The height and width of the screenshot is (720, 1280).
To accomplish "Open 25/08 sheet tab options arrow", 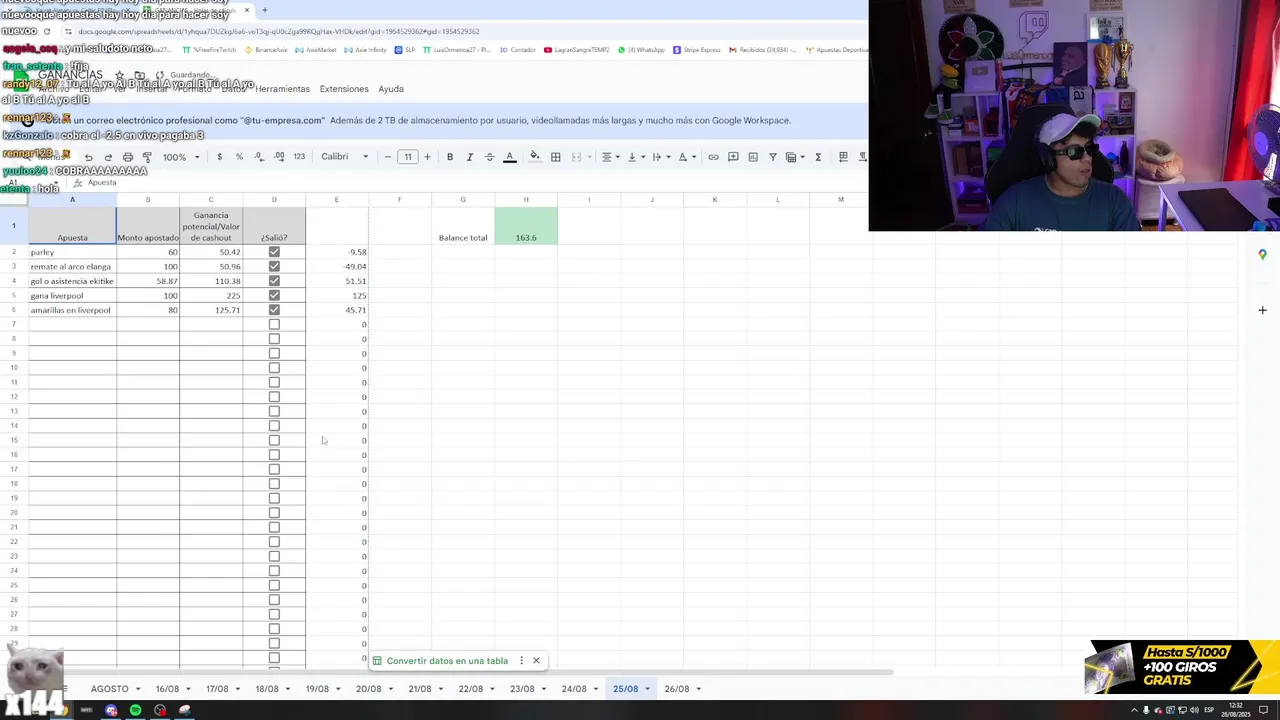I will tap(647, 689).
